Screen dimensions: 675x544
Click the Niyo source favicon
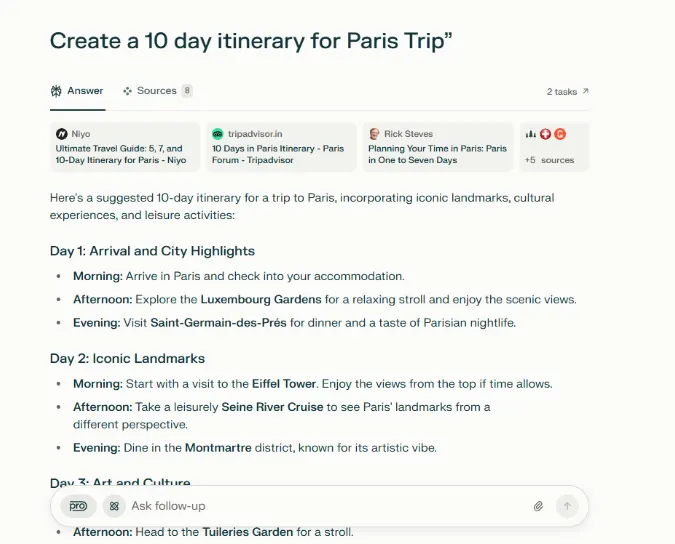pos(61,134)
